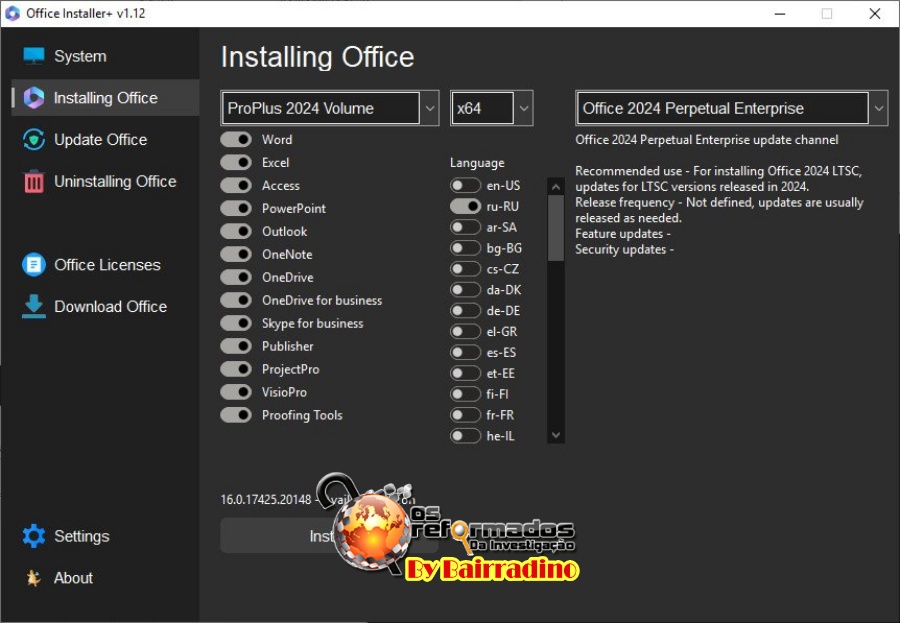
Task: Disable Skype for business switch
Action: click(x=236, y=323)
